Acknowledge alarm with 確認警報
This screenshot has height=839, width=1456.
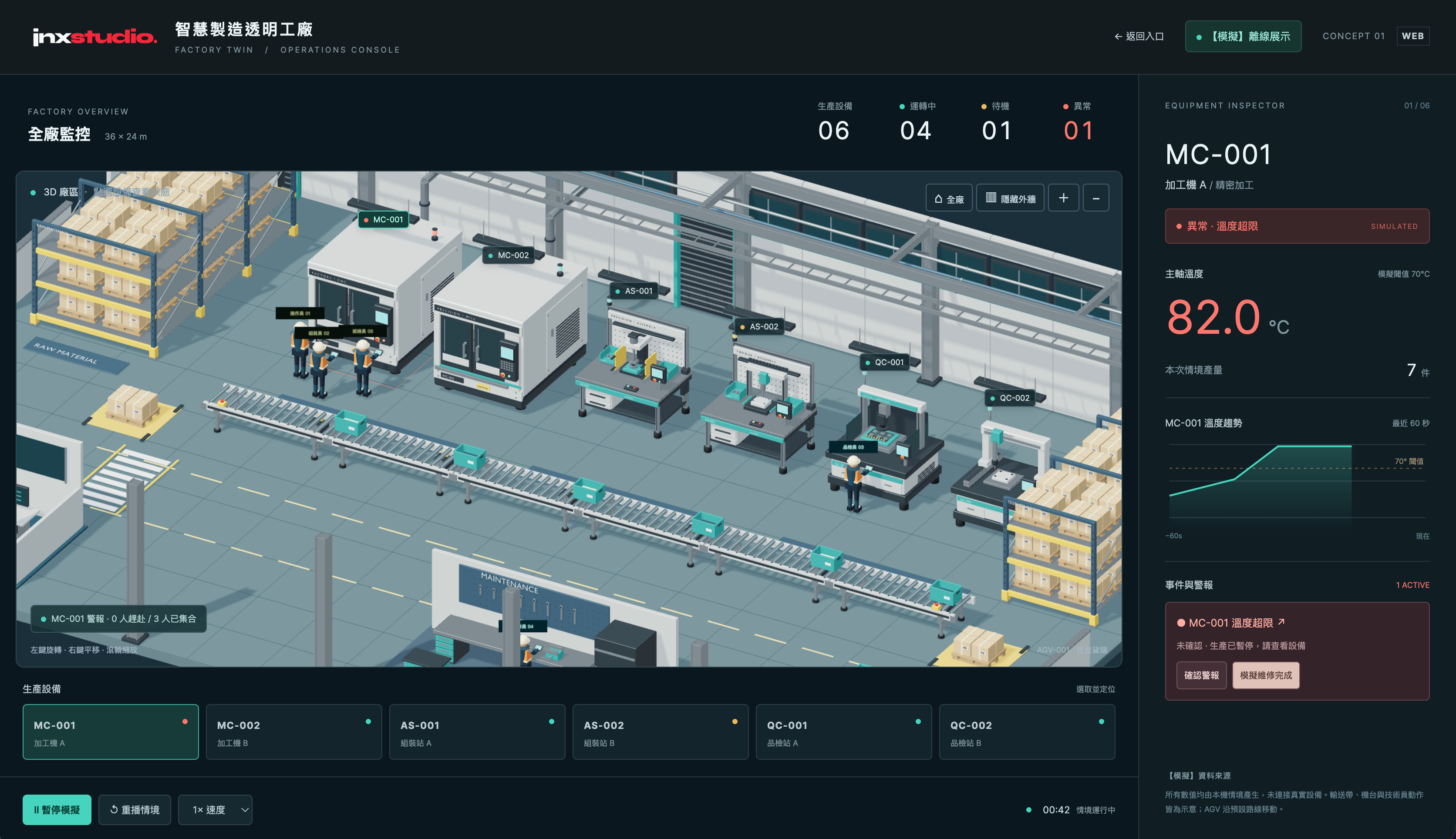(x=1201, y=675)
